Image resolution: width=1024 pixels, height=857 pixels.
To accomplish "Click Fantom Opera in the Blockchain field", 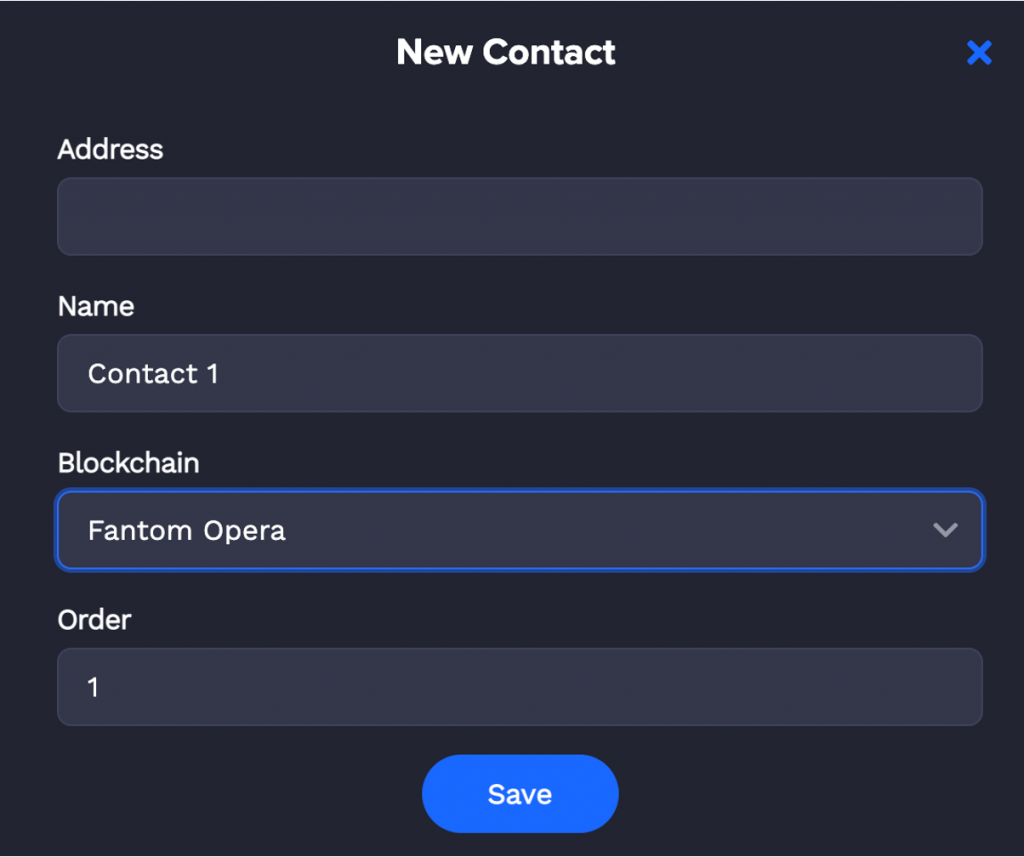I will [x=186, y=530].
